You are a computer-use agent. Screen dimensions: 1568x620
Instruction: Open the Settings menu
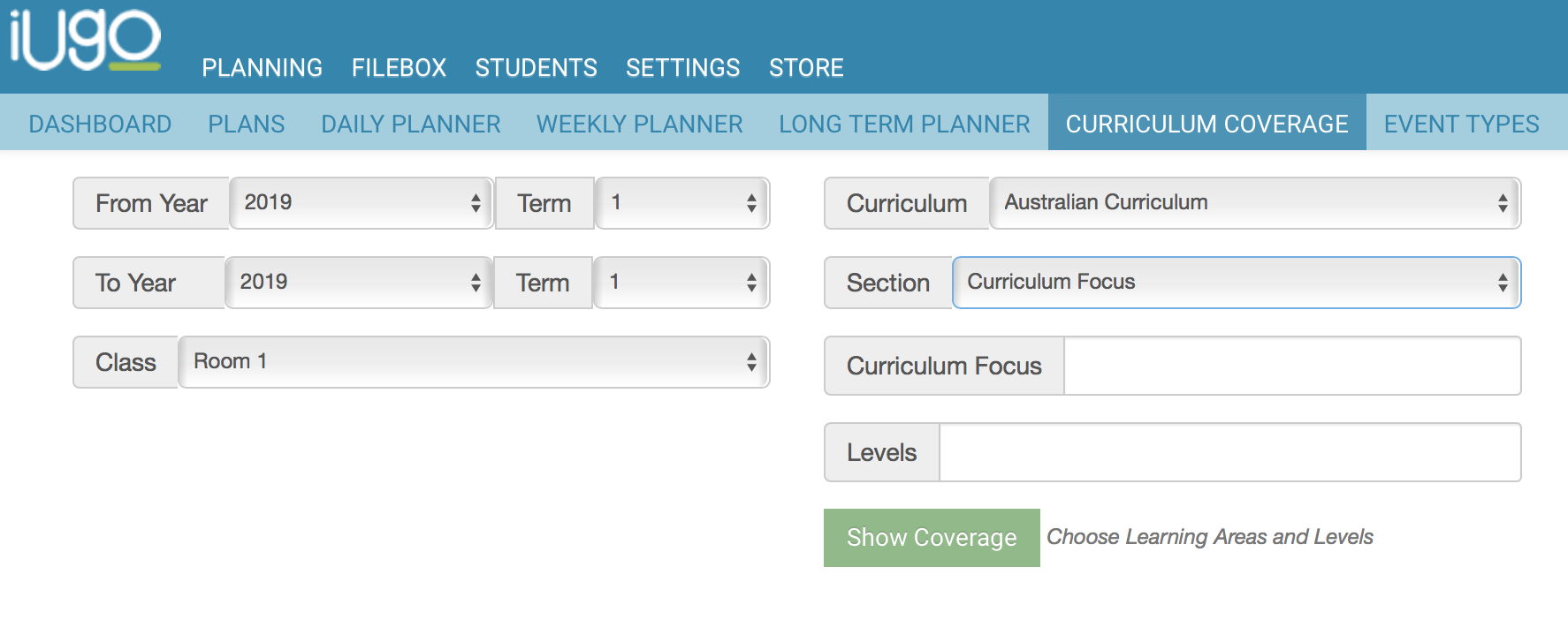tap(682, 68)
